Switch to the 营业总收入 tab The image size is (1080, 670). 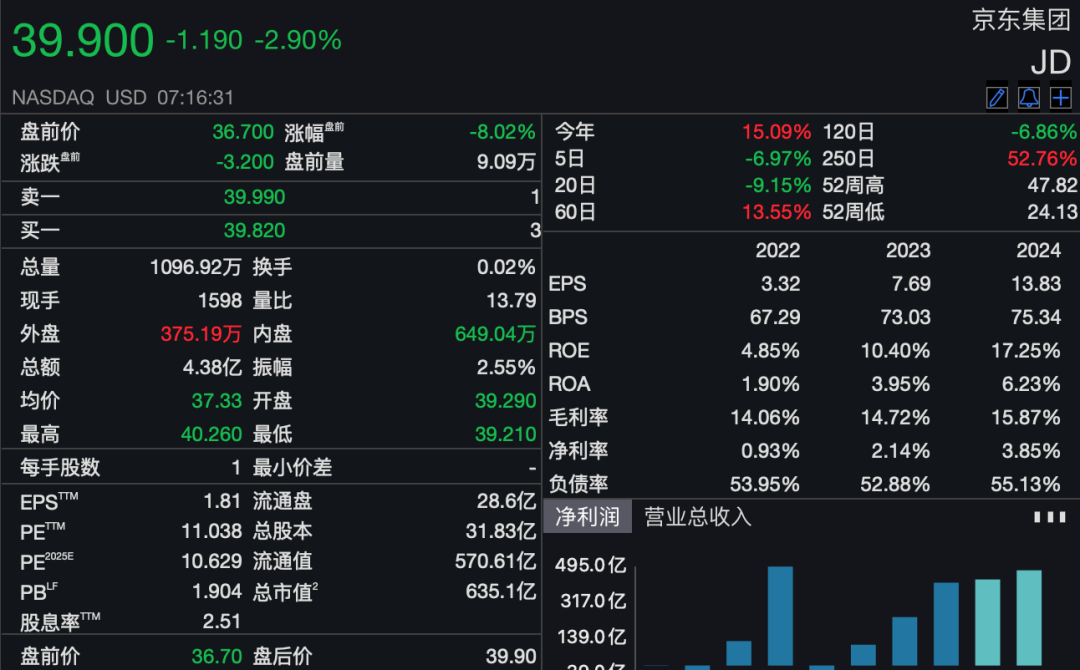coord(698,517)
